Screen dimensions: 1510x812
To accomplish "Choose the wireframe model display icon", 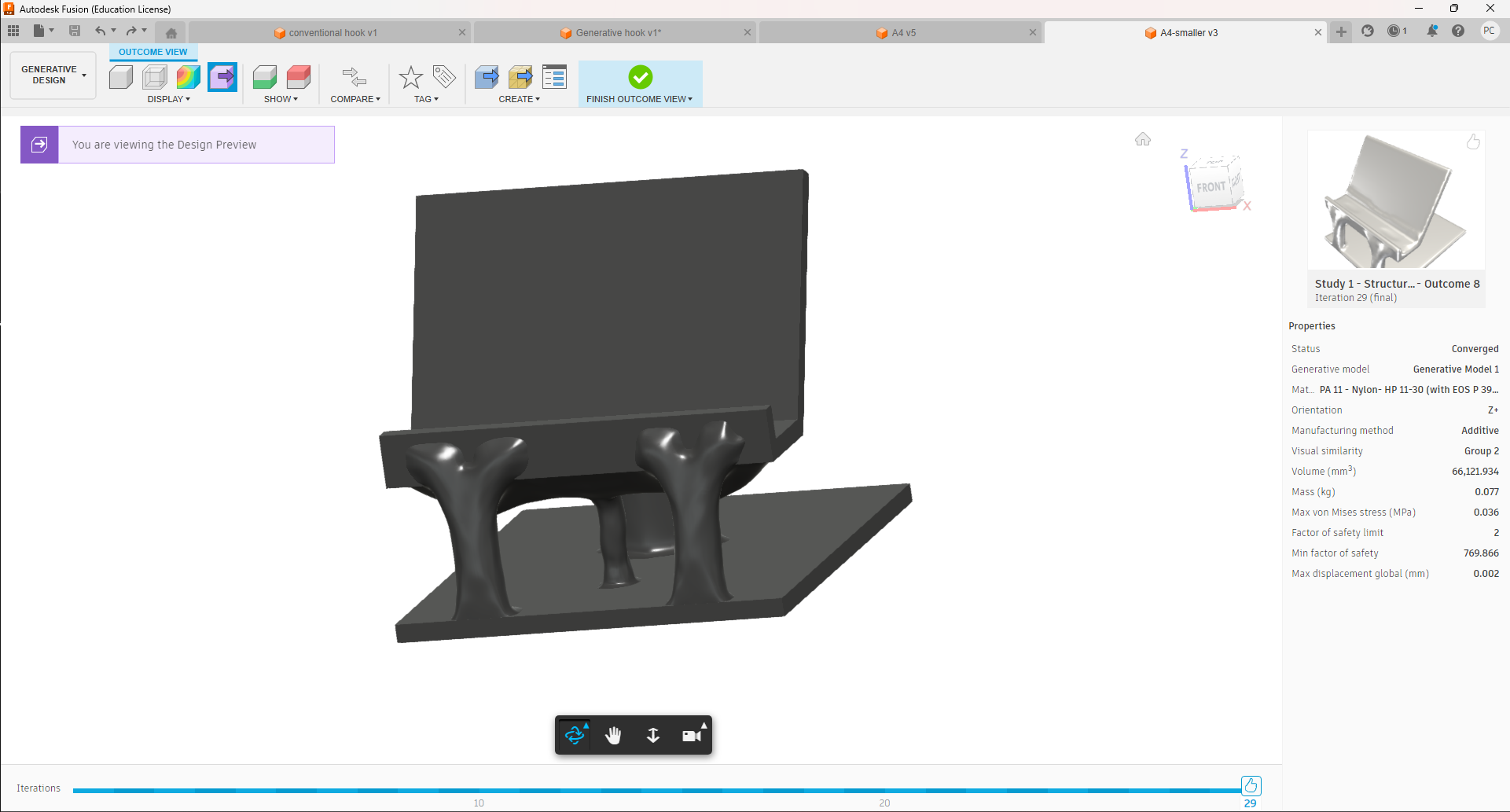I will point(155,77).
